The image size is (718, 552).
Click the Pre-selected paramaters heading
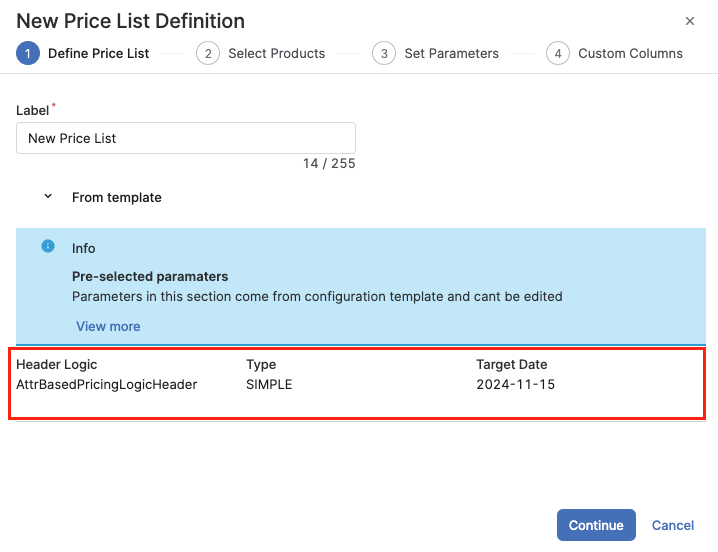coord(150,276)
